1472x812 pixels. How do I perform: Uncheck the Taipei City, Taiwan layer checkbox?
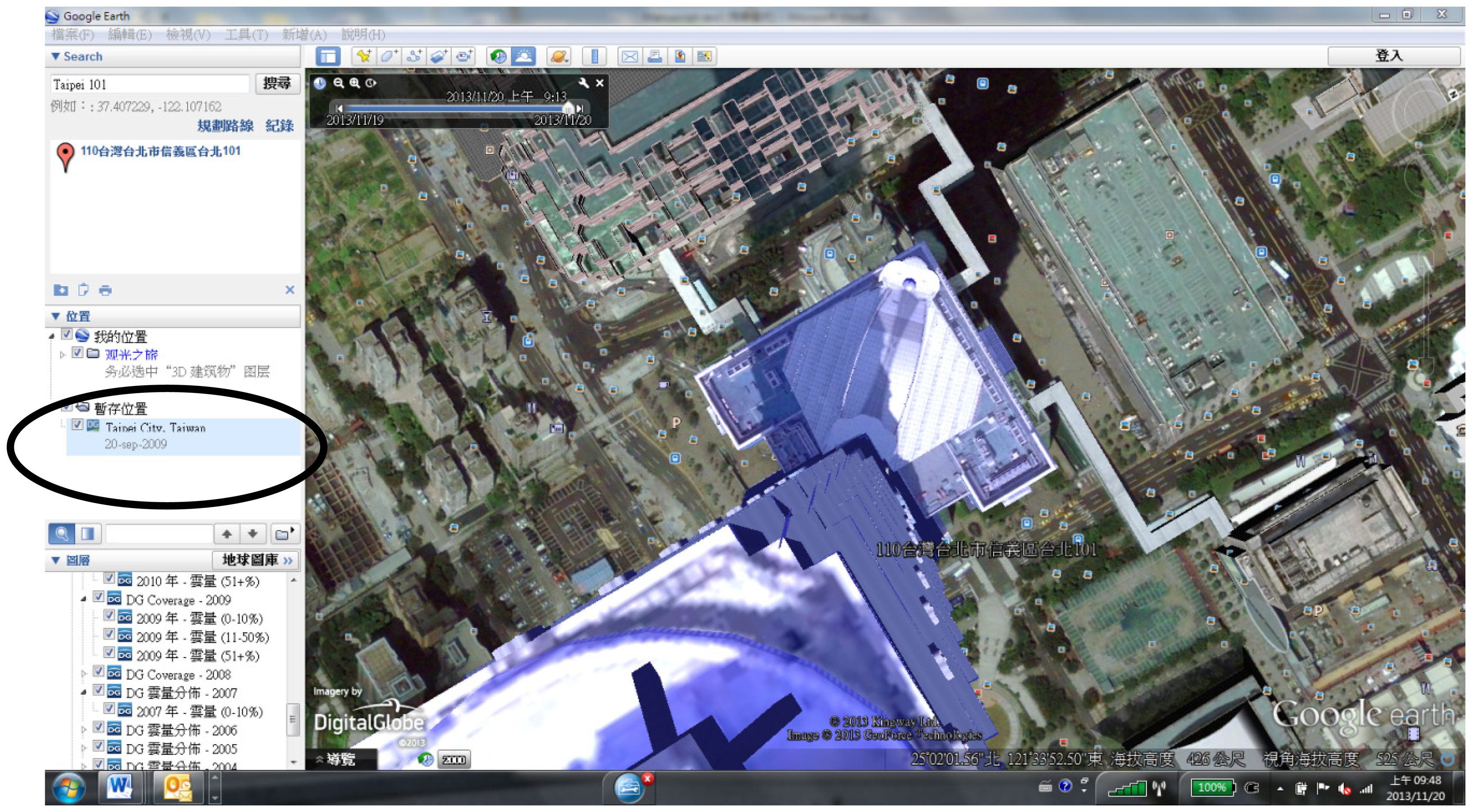[x=77, y=426]
